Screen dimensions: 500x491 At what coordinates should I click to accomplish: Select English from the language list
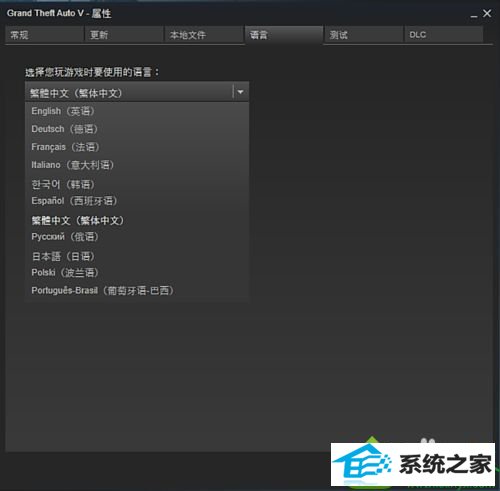pyautogui.click(x=137, y=111)
